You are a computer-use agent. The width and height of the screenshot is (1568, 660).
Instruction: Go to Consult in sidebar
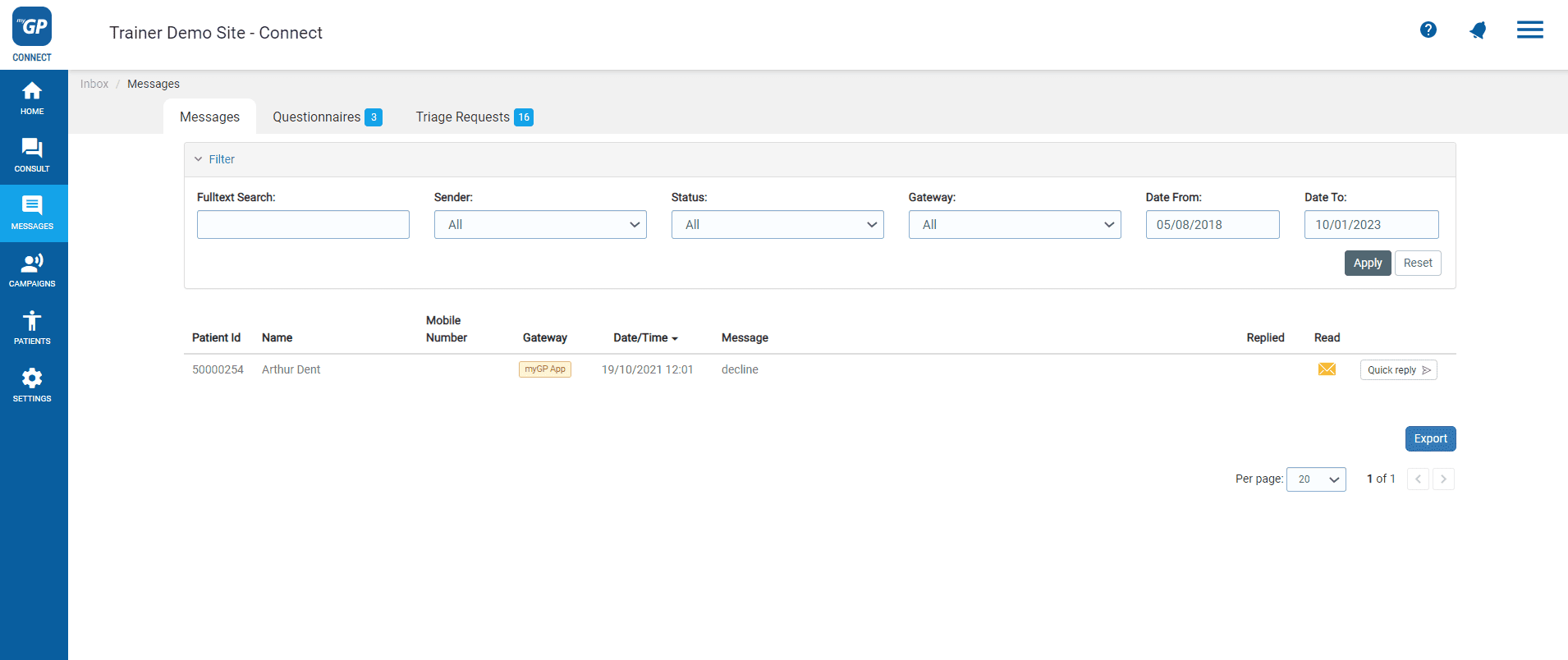pyautogui.click(x=32, y=156)
